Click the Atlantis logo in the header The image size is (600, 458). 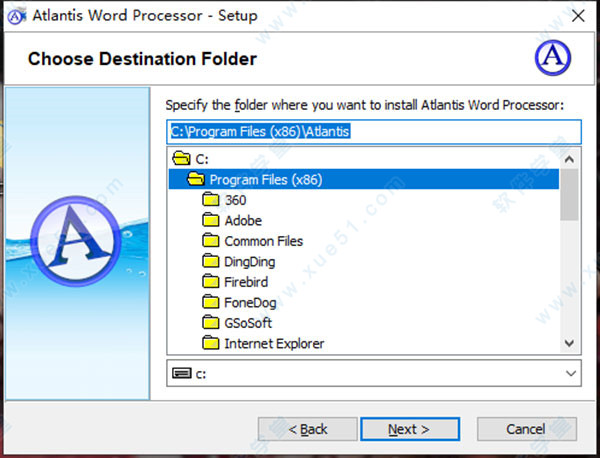(553, 58)
